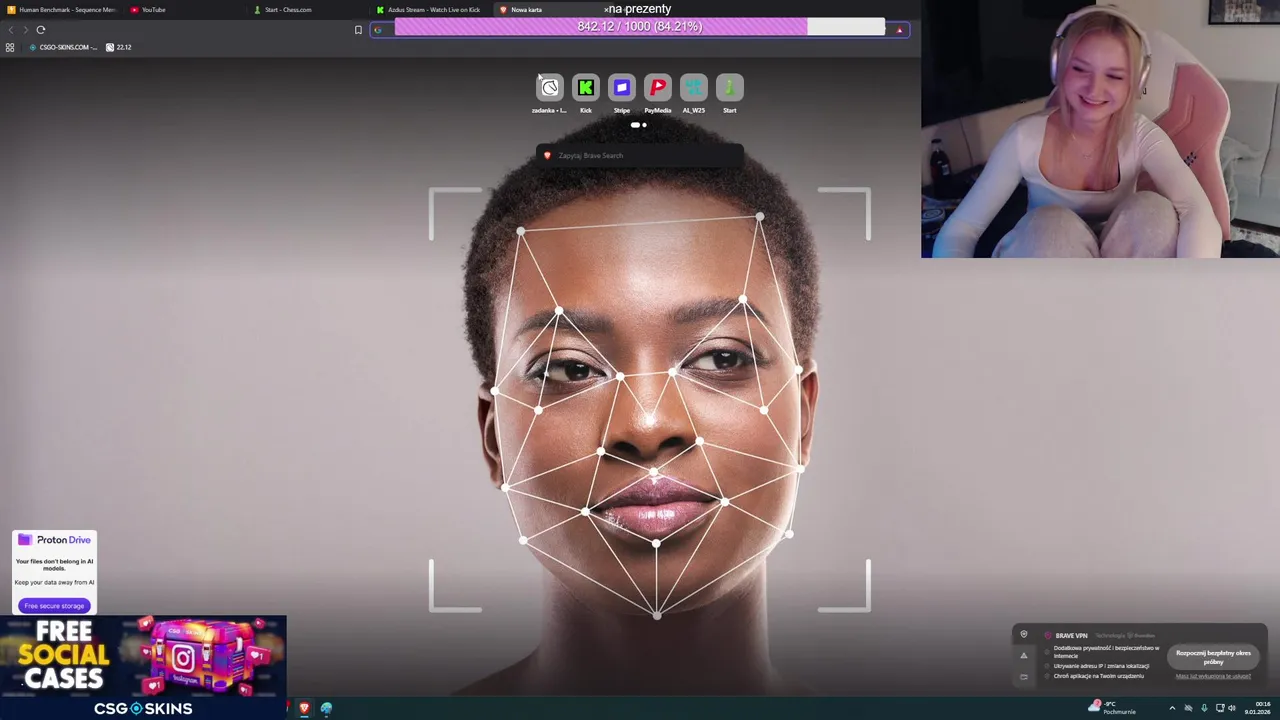Click Free secure storage button
The height and width of the screenshot is (720, 1280).
54,605
